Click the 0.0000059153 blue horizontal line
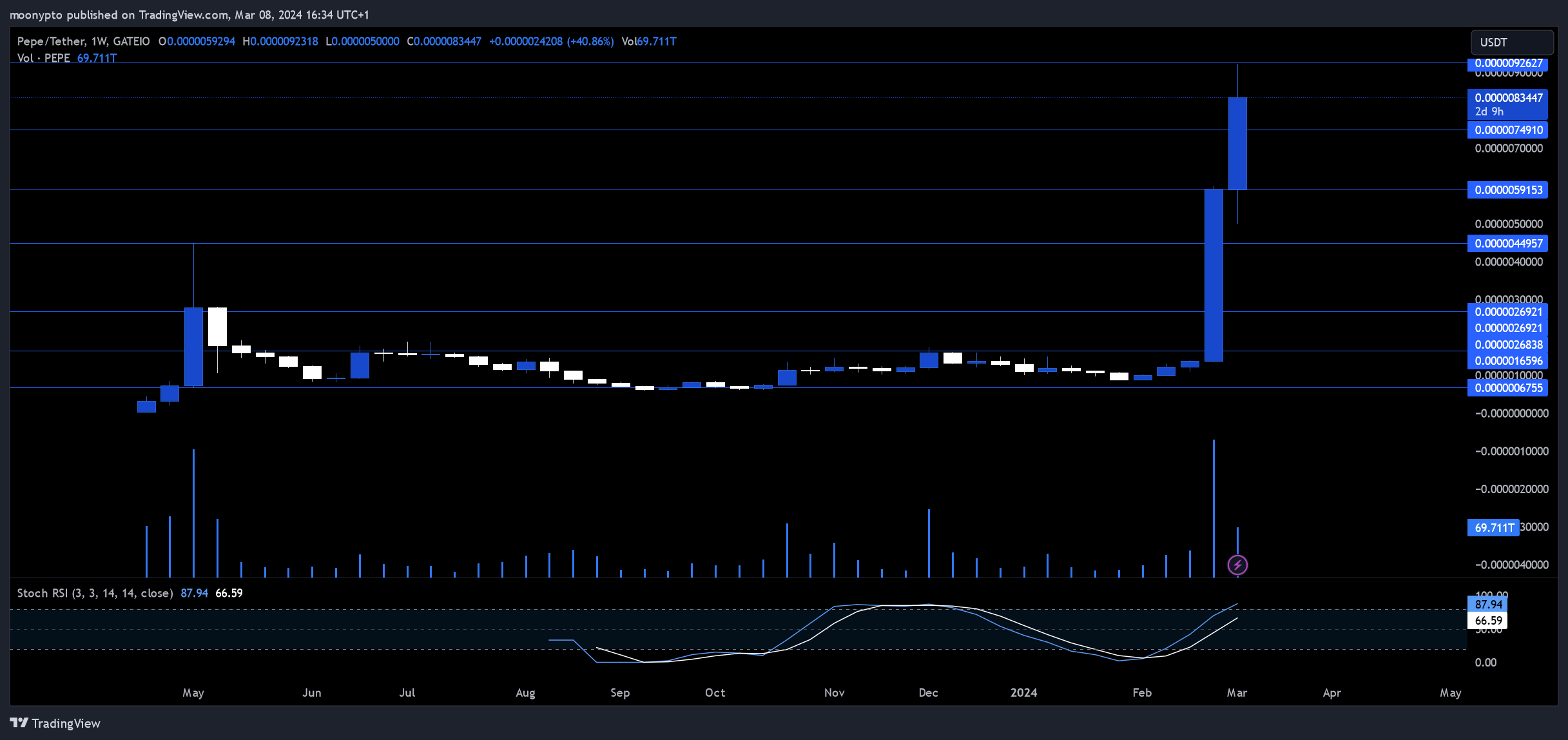Image resolution: width=1568 pixels, height=740 pixels. (738, 190)
